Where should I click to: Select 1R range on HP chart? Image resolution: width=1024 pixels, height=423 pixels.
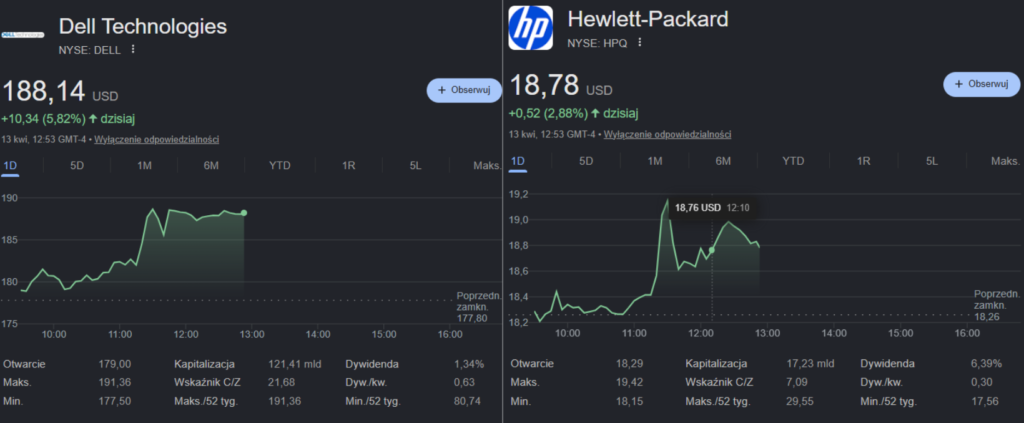tap(864, 160)
